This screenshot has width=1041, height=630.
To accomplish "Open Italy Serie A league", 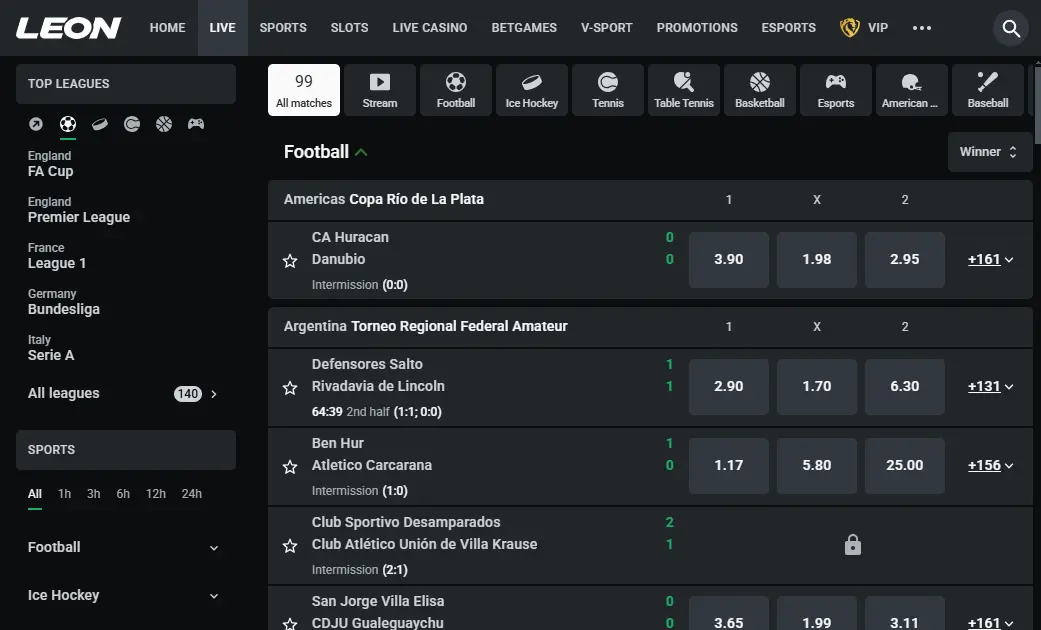I will (51, 348).
